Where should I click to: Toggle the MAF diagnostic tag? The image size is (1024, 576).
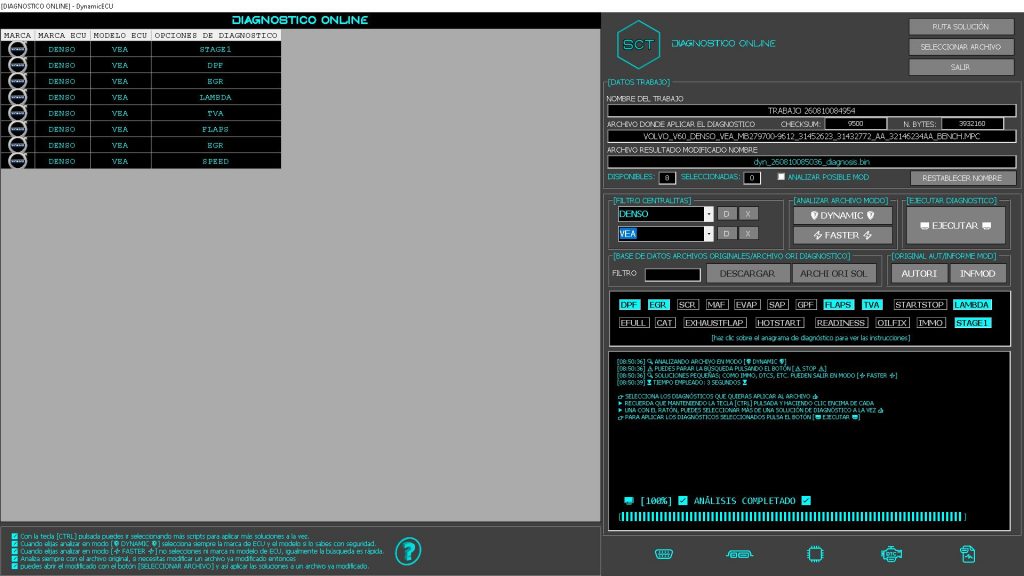pyautogui.click(x=716, y=304)
